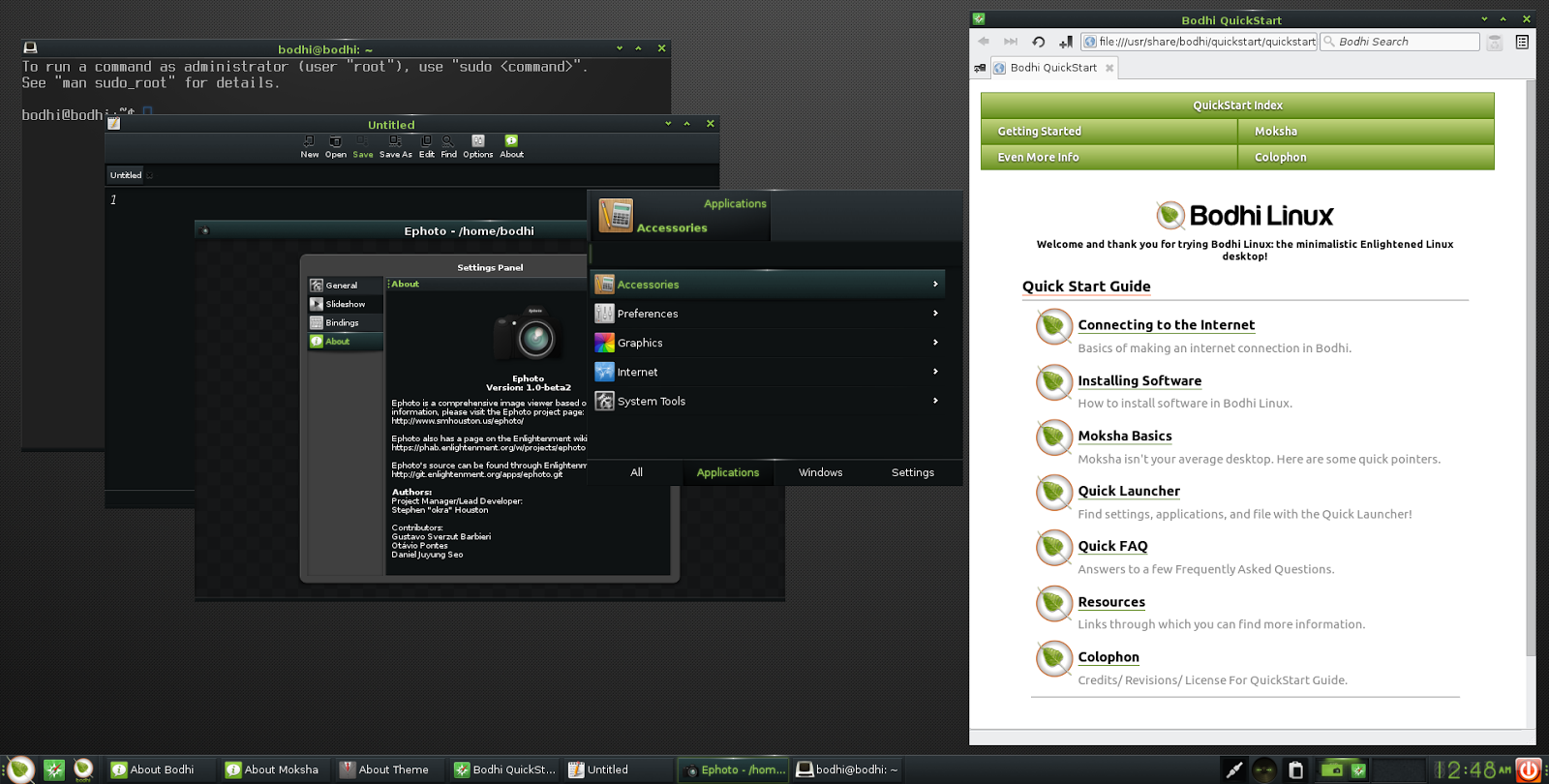Screen dimensions: 1549x784
Task: Open the Quick Launcher guide link
Action: click(1129, 491)
